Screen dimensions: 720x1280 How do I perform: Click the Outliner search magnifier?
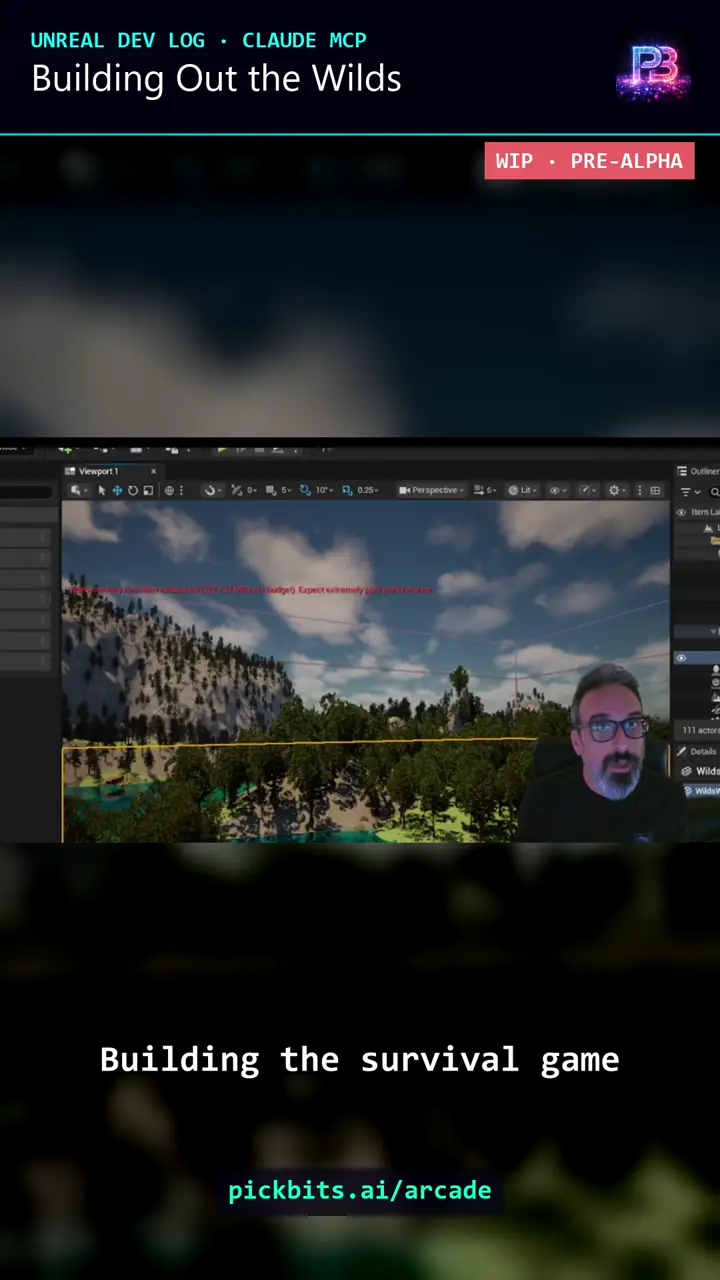tap(714, 492)
